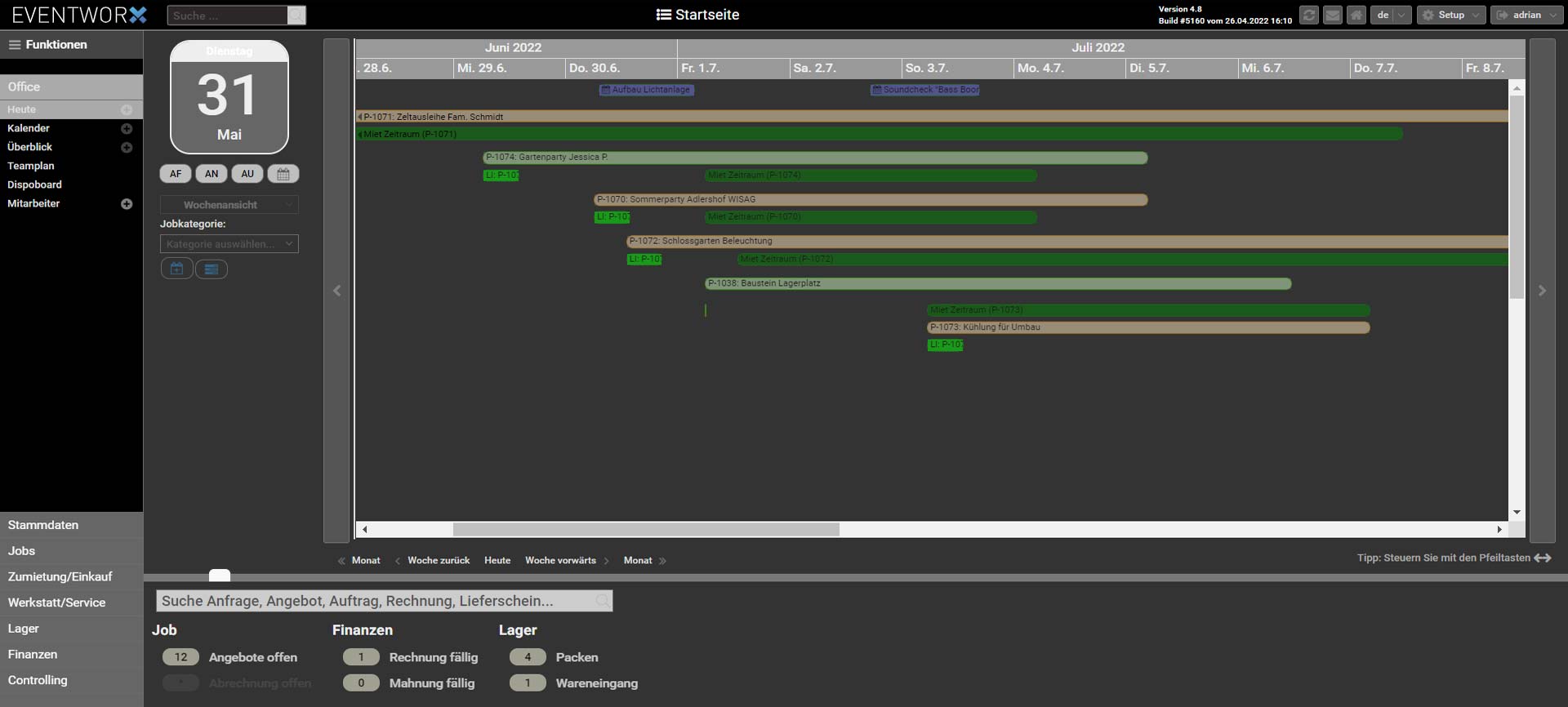The height and width of the screenshot is (707, 1568).
Task: Open Kalender in the sidebar
Action: pos(29,128)
